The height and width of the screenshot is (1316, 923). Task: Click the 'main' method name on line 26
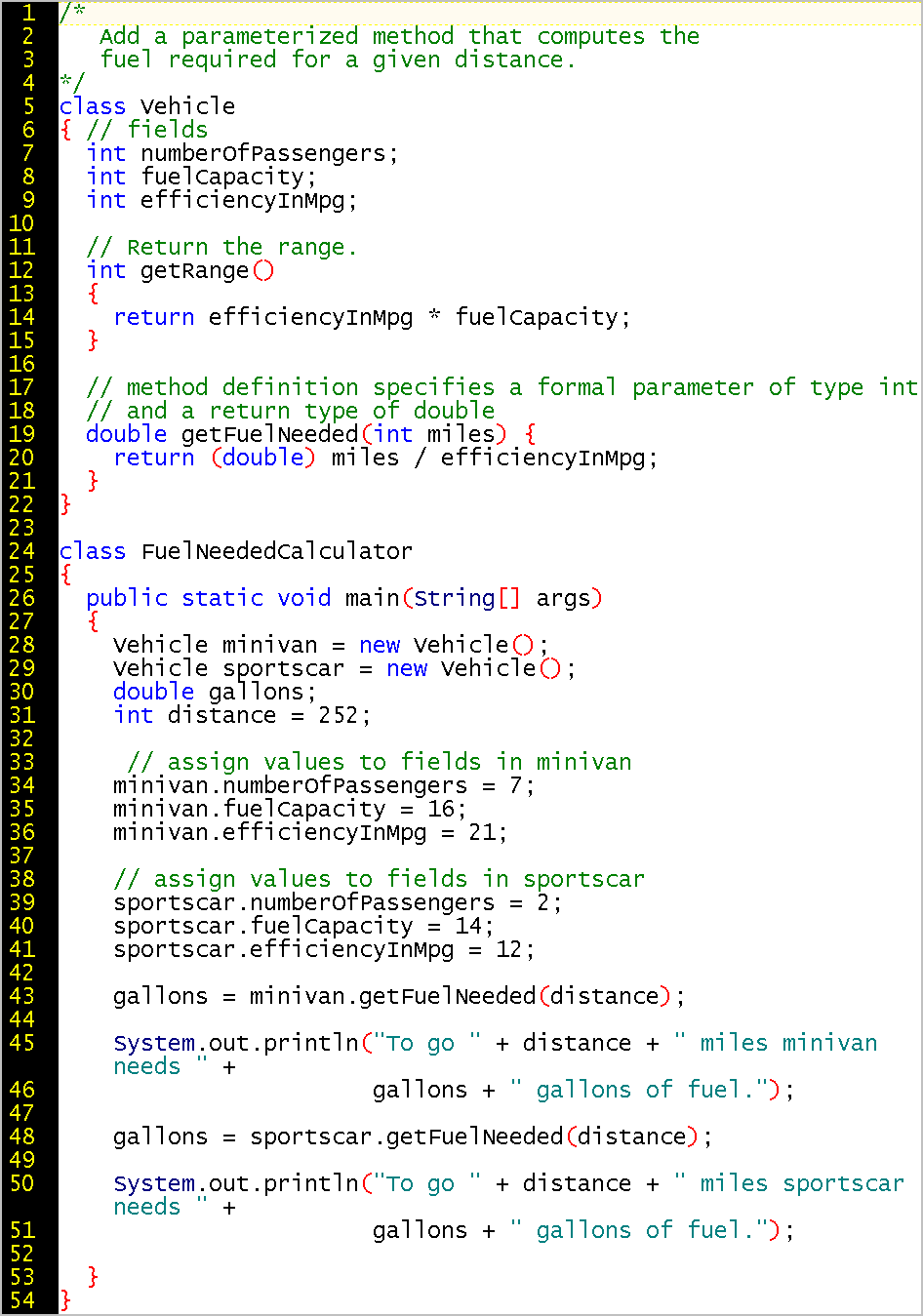(373, 598)
